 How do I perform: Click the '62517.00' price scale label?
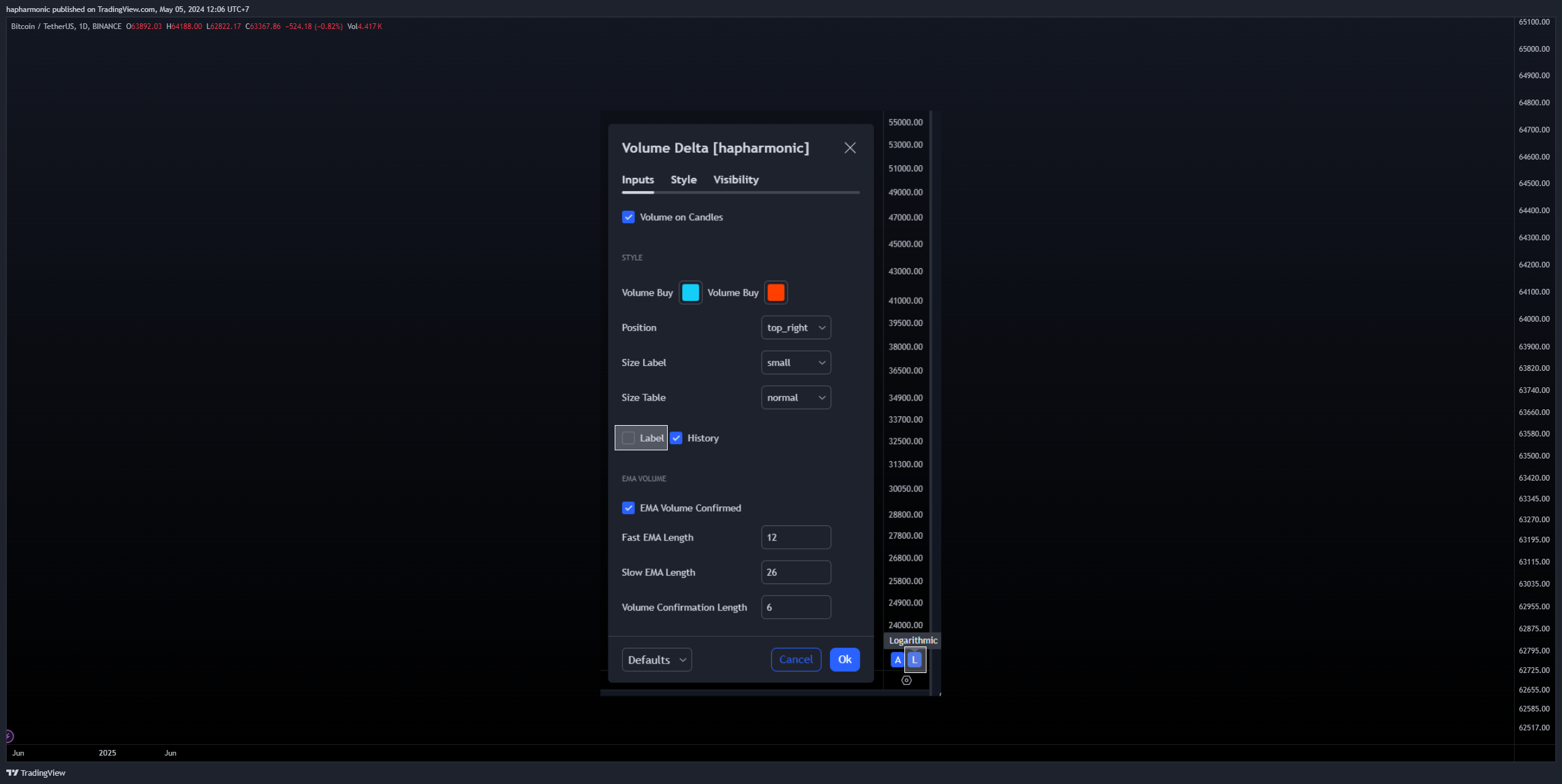click(x=1534, y=728)
